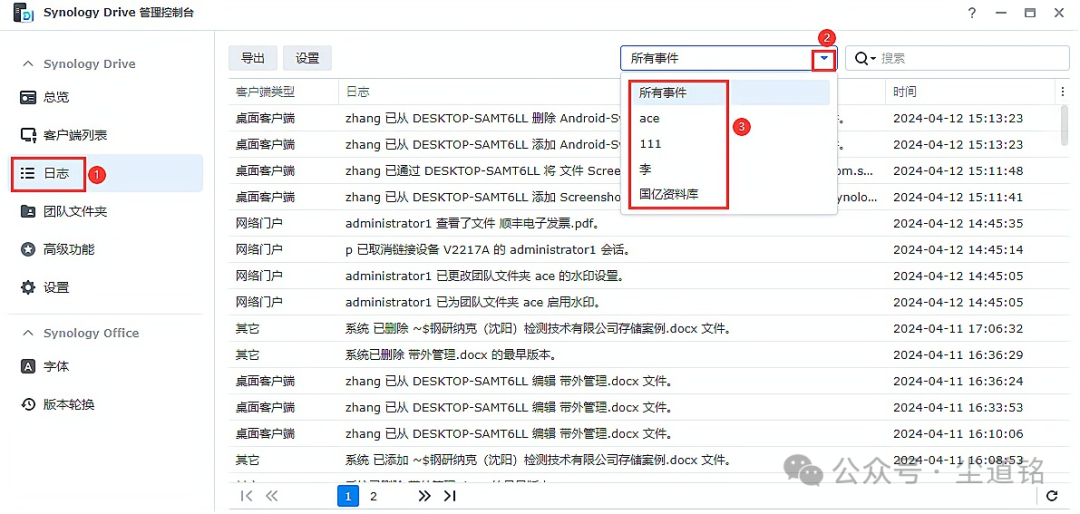Open 客户端列表 client list page

point(74,135)
